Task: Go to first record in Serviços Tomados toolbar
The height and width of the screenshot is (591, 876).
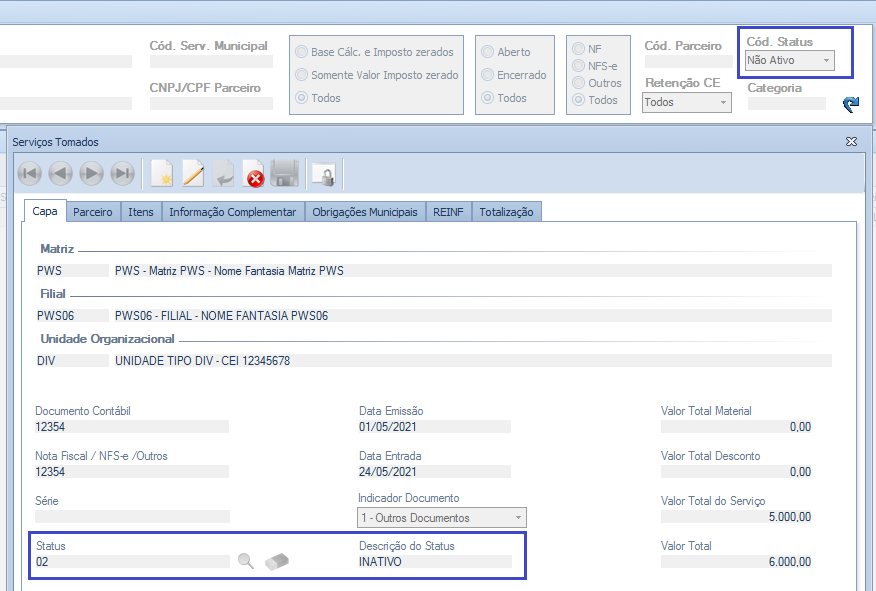Action: pos(30,174)
